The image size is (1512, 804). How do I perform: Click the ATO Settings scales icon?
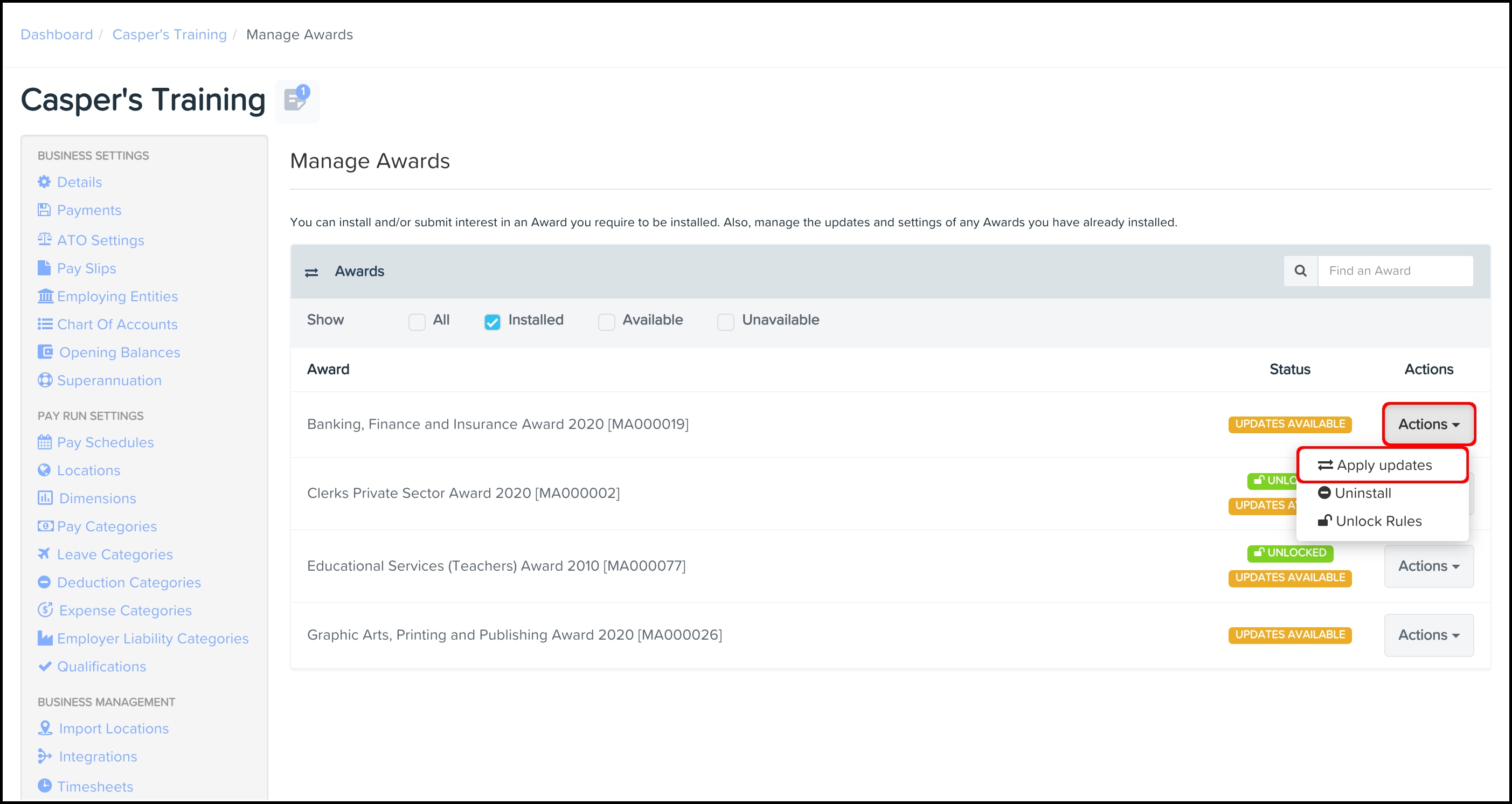45,239
